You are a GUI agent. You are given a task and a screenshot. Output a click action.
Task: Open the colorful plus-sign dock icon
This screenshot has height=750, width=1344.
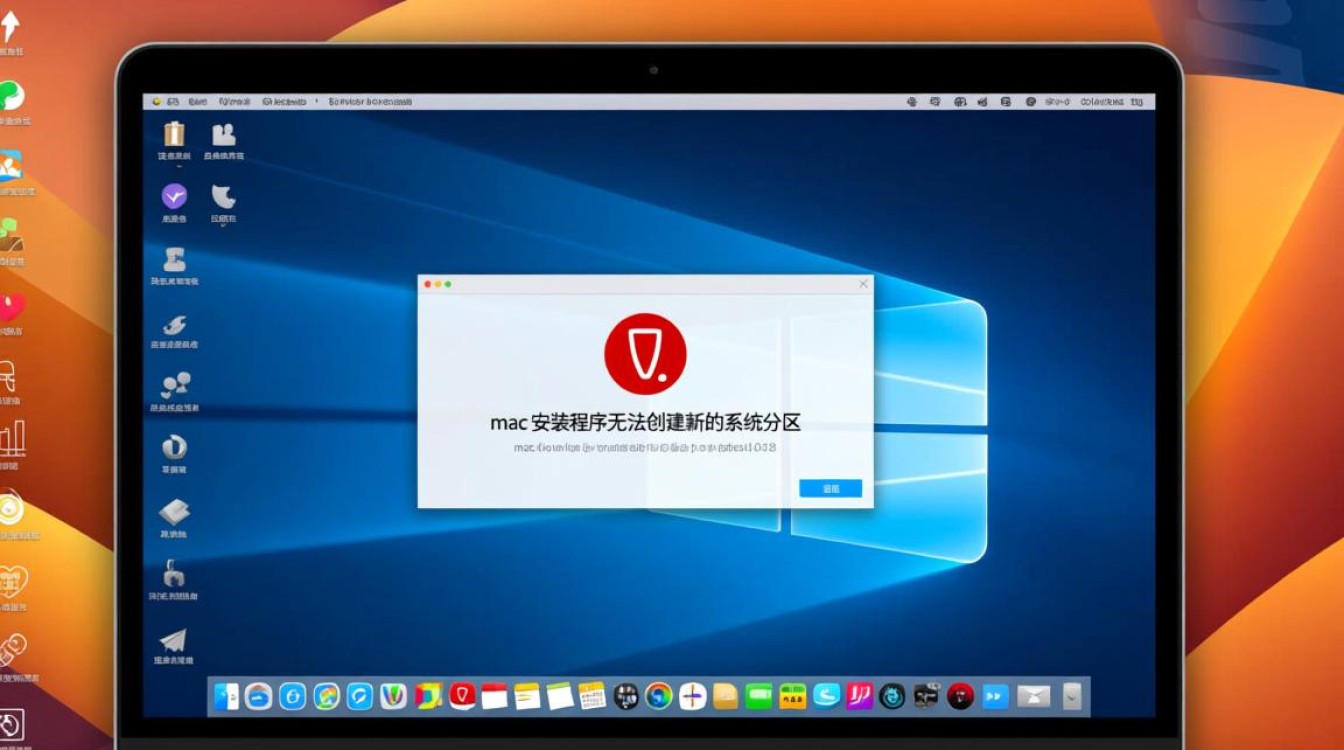click(x=692, y=696)
